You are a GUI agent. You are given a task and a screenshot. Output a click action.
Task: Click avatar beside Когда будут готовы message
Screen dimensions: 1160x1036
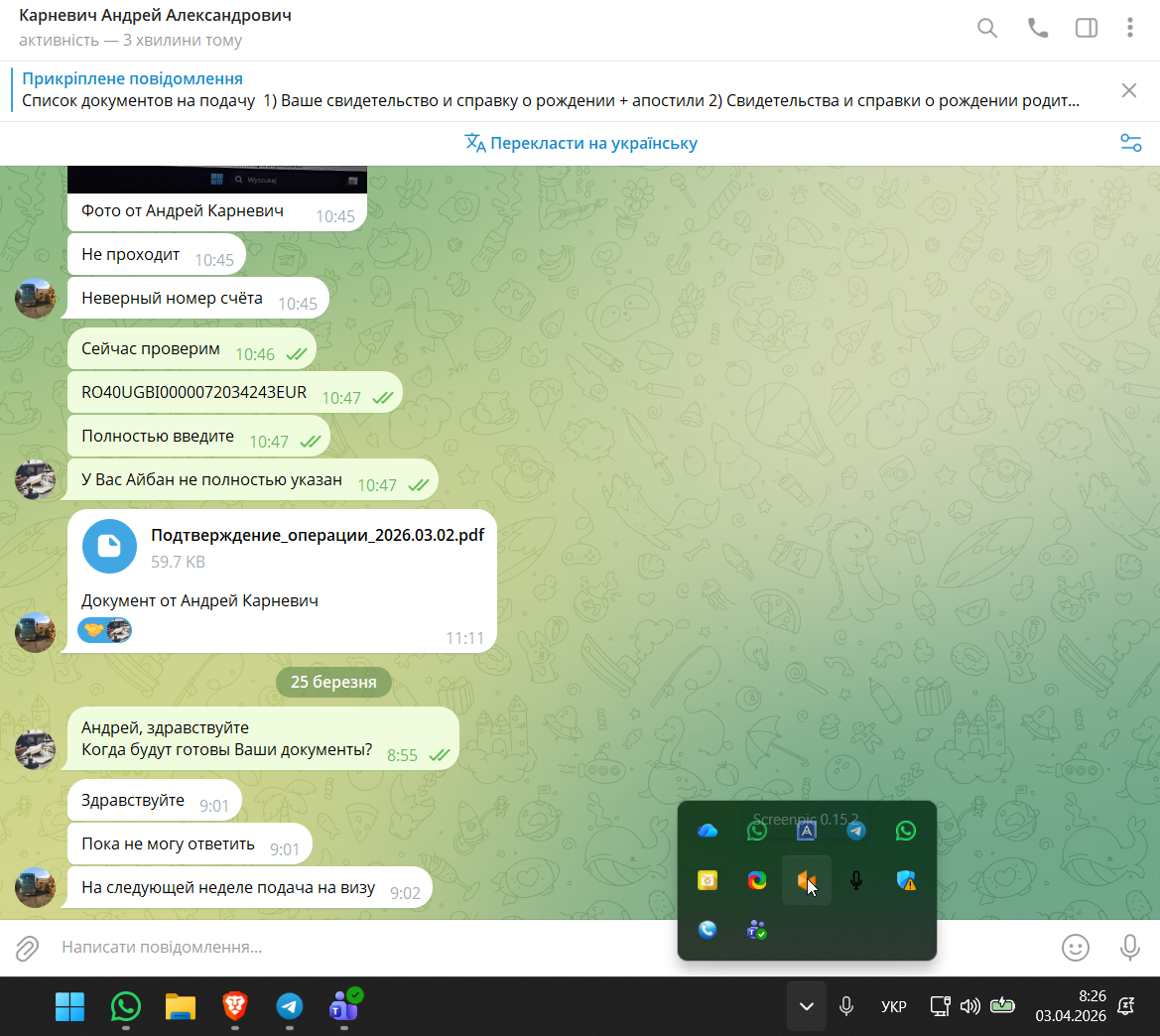(36, 749)
